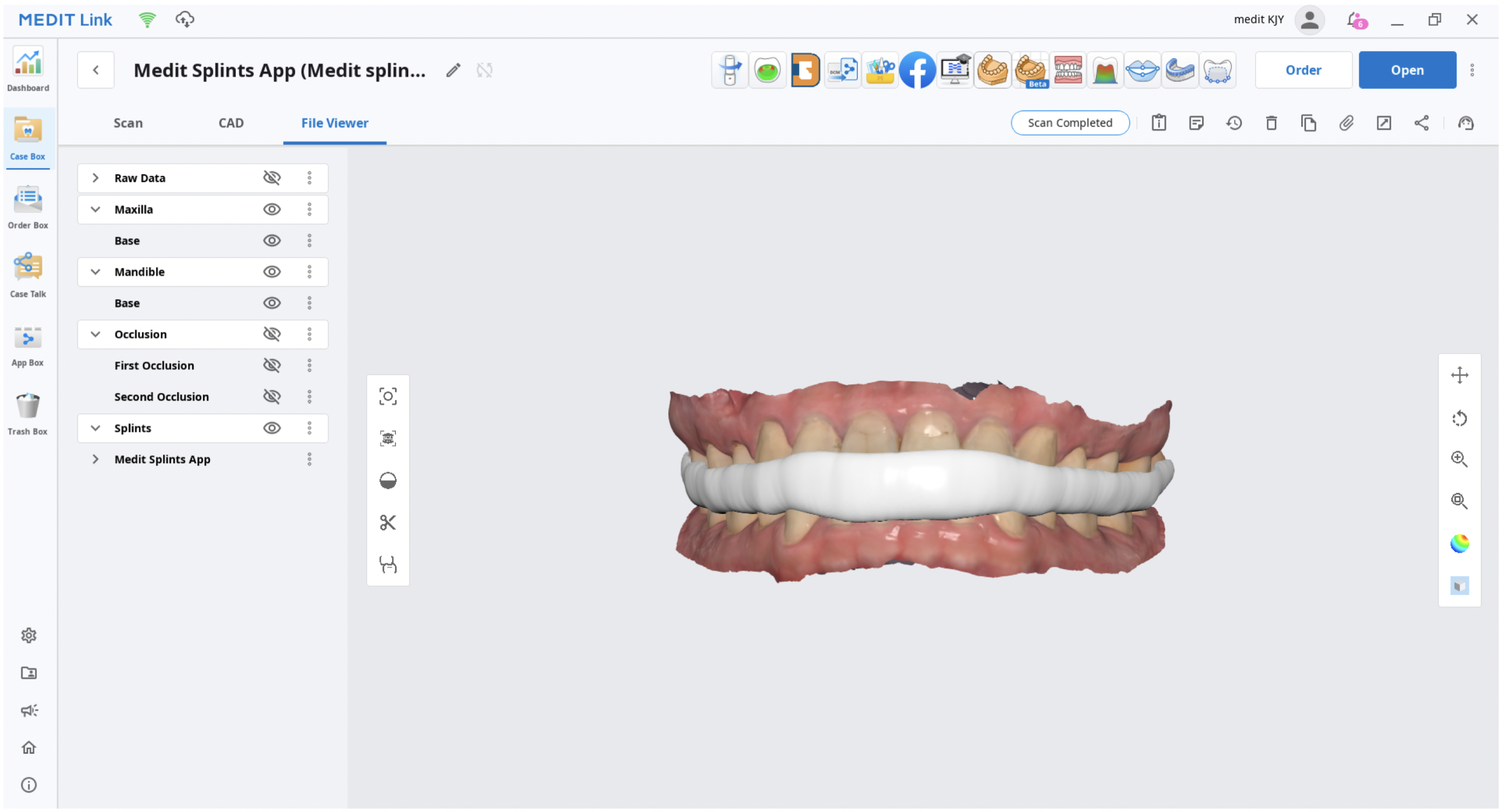Select the scissors trim tool

pos(388,522)
